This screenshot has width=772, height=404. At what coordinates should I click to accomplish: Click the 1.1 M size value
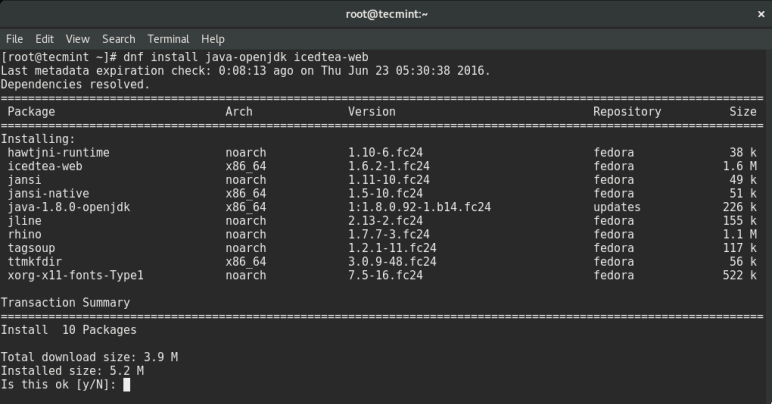[740, 234]
